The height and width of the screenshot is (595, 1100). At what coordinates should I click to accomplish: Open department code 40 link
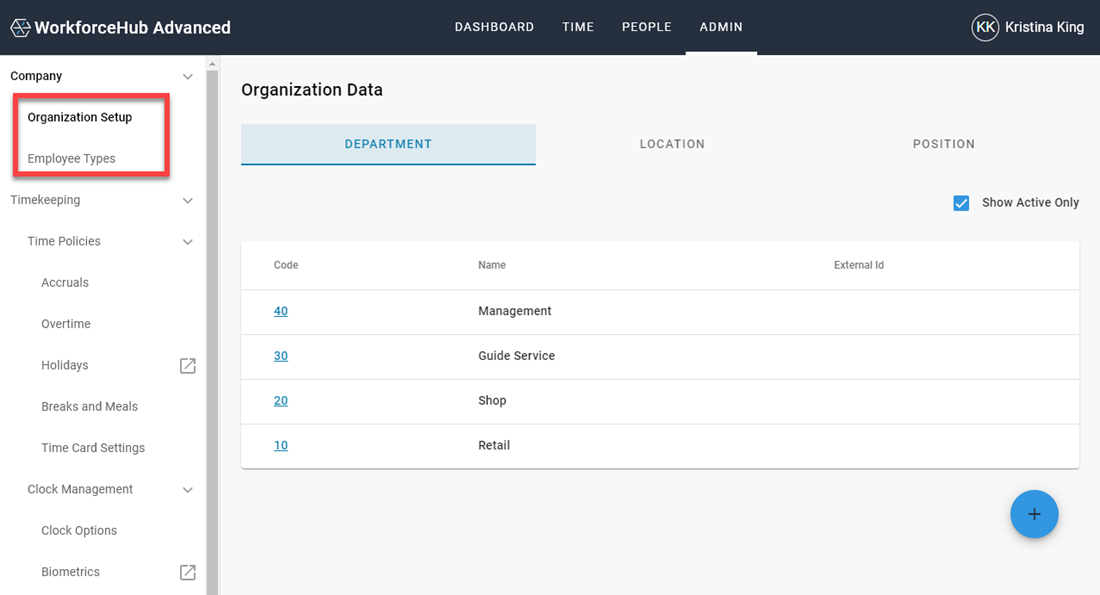tap(281, 311)
